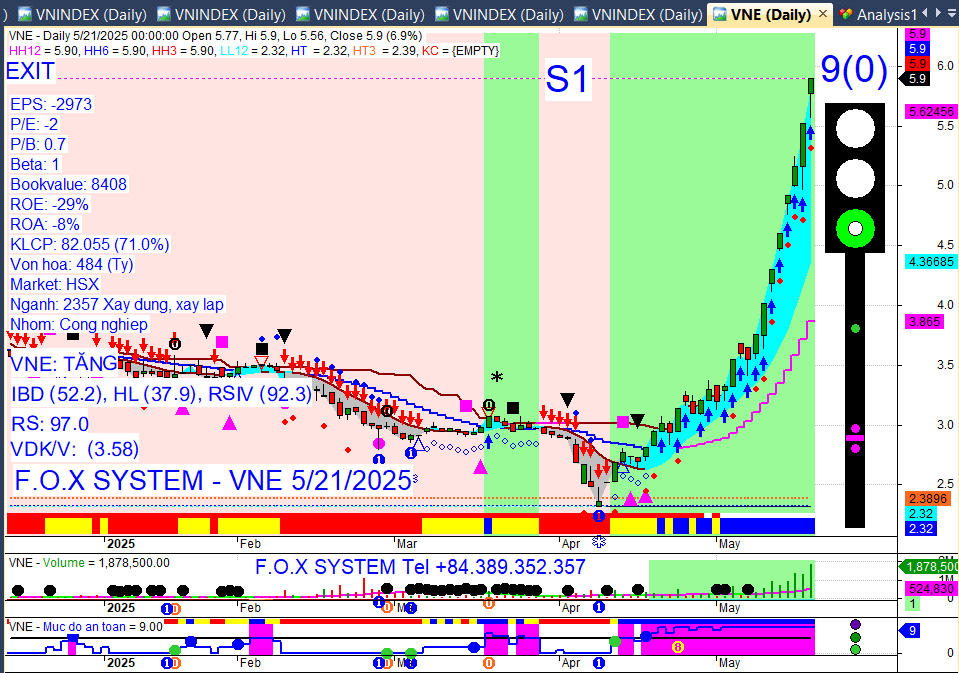The height and width of the screenshot is (673, 959).
Task: Click the VNE: TĂNG label
Action: [64, 363]
